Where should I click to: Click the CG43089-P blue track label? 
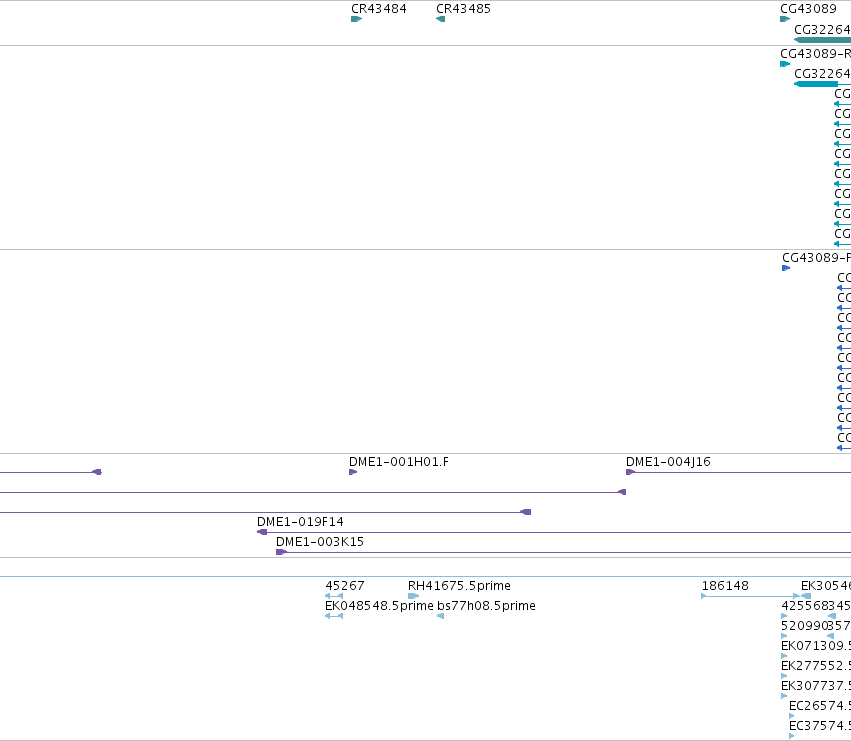point(816,257)
